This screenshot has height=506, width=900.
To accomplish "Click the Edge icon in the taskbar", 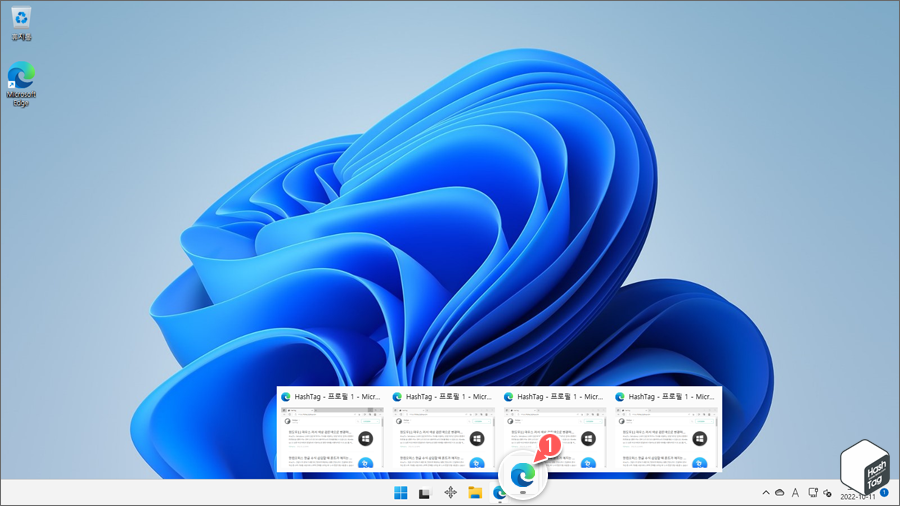I will 498,493.
